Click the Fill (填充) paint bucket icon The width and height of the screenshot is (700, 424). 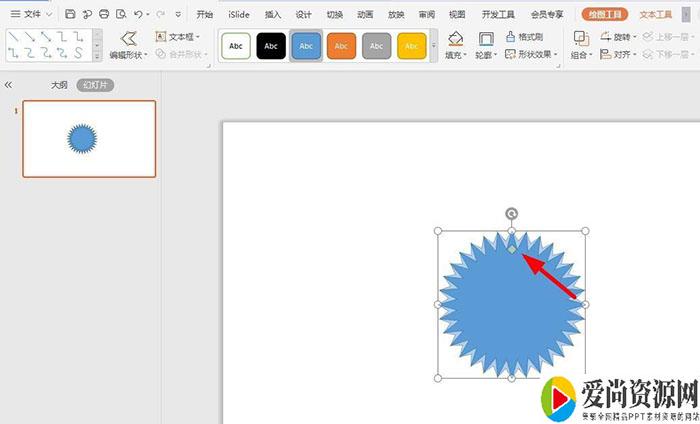456,39
